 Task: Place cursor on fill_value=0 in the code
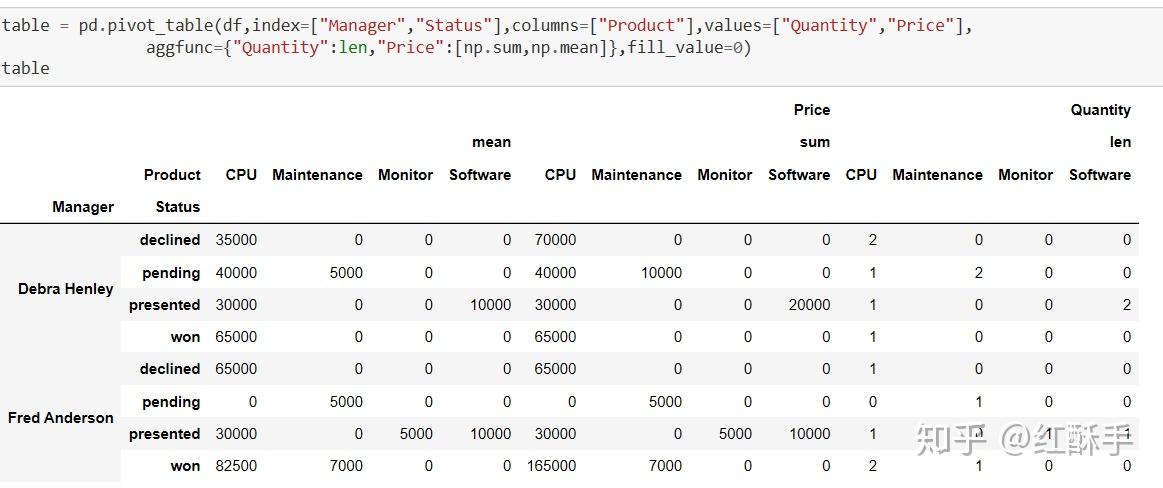[x=690, y=47]
